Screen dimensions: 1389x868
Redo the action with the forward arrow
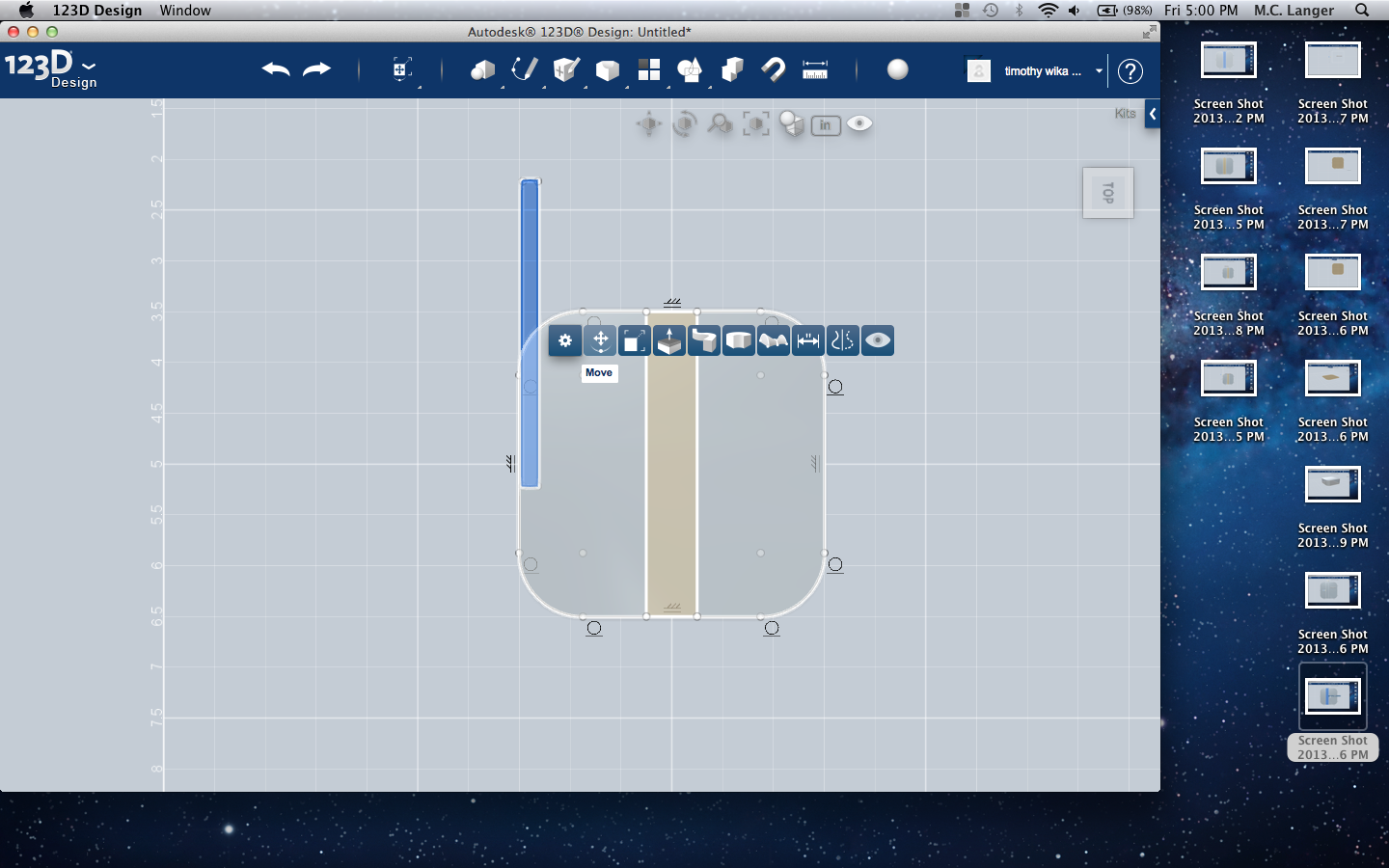317,69
